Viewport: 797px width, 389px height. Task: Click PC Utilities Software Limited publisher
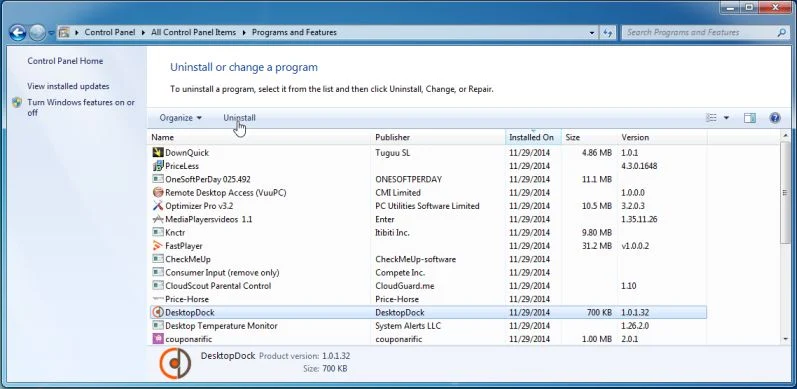pos(427,206)
